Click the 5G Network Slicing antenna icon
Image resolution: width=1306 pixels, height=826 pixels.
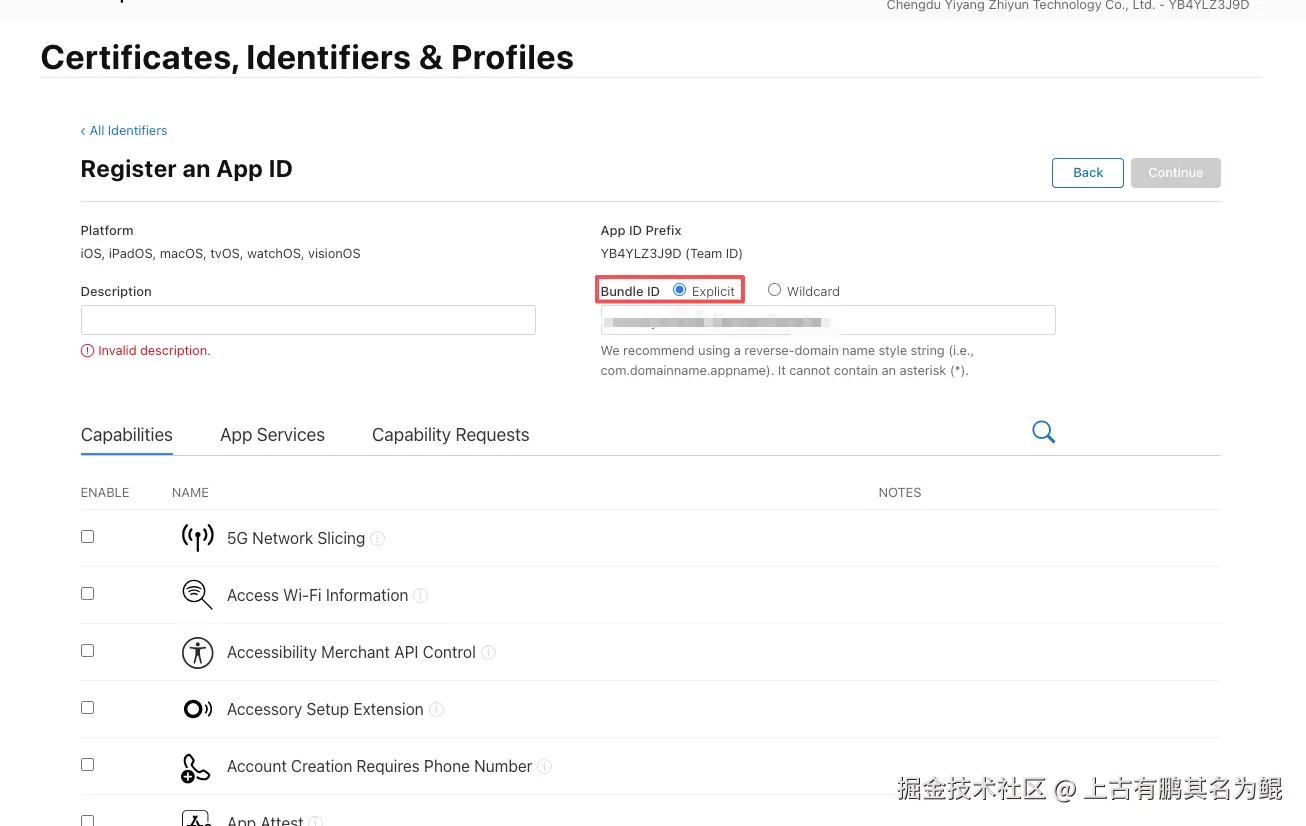pos(197,537)
